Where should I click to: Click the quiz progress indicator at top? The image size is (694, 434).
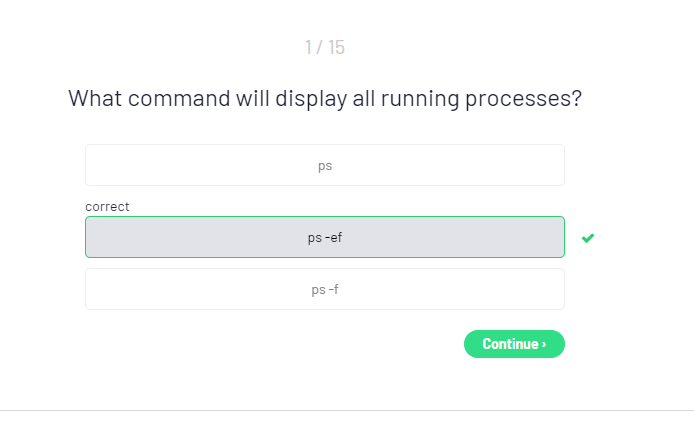point(325,47)
